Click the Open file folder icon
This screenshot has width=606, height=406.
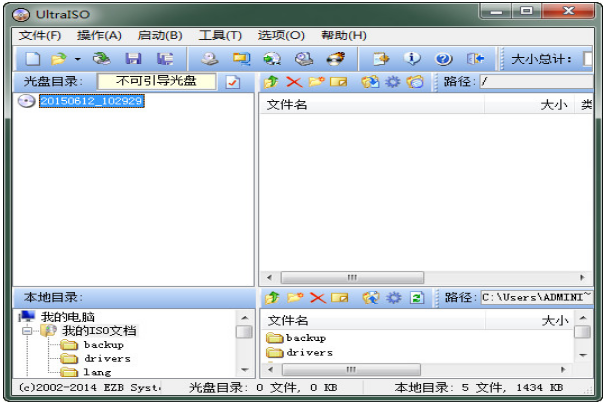59,59
